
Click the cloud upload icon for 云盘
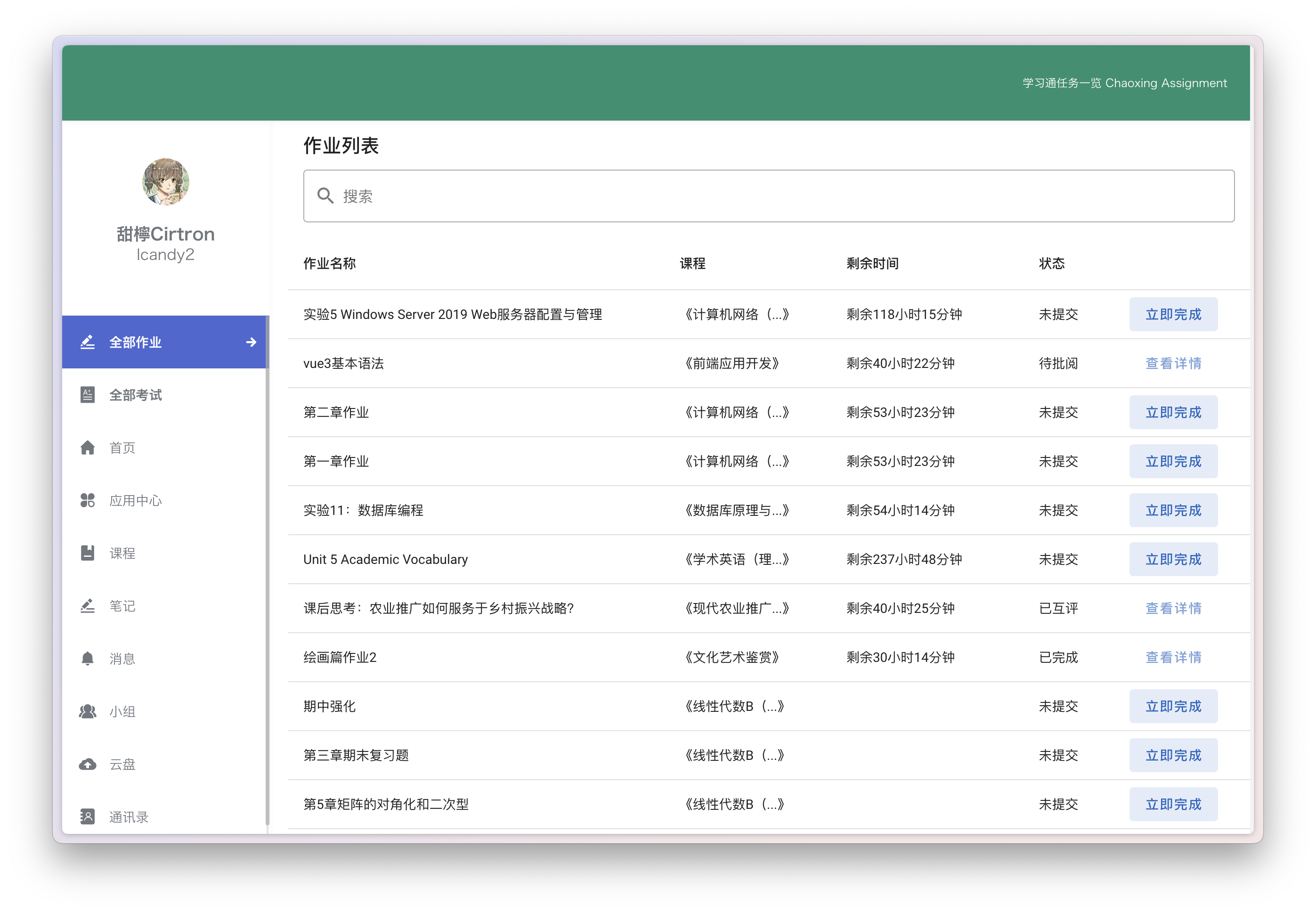click(88, 764)
